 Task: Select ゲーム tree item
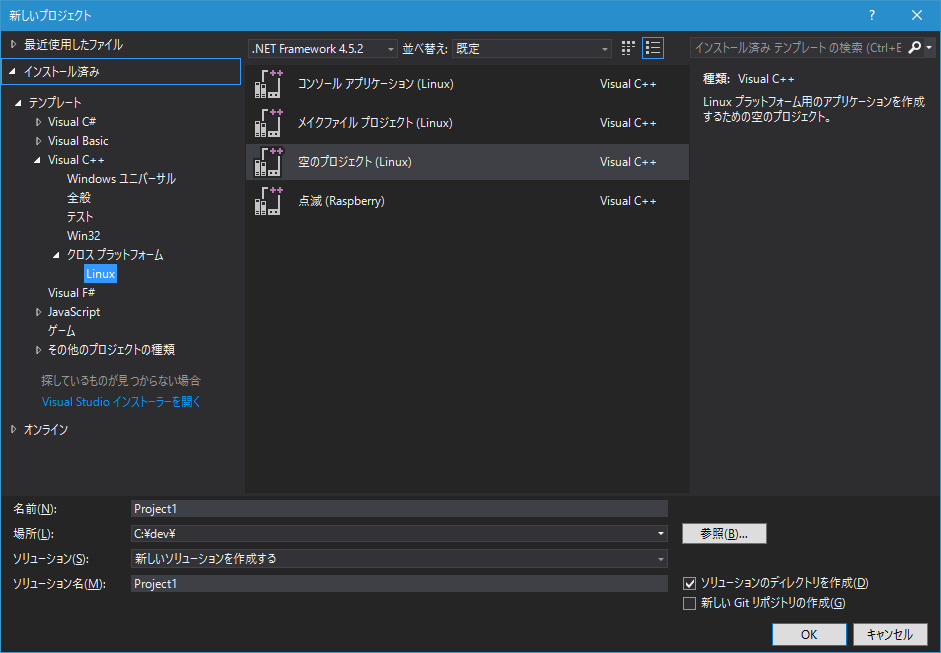[x=61, y=331]
